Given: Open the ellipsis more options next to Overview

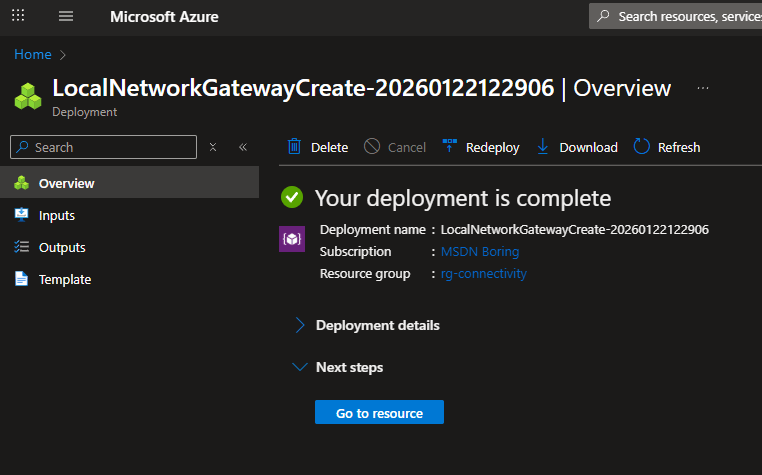Looking at the screenshot, I should (703, 88).
